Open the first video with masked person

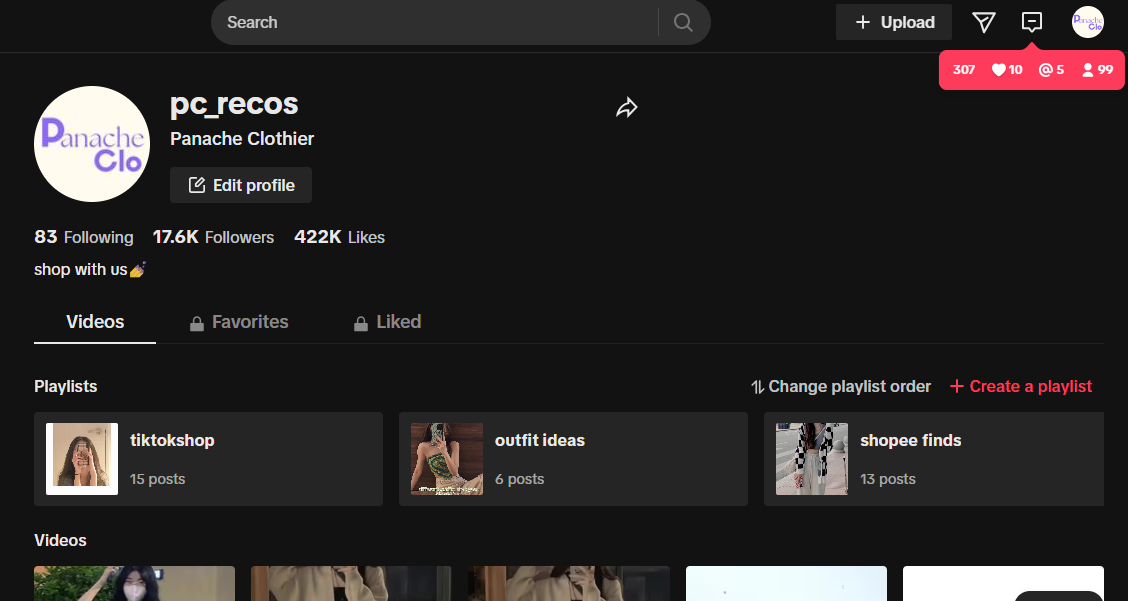[x=135, y=584]
